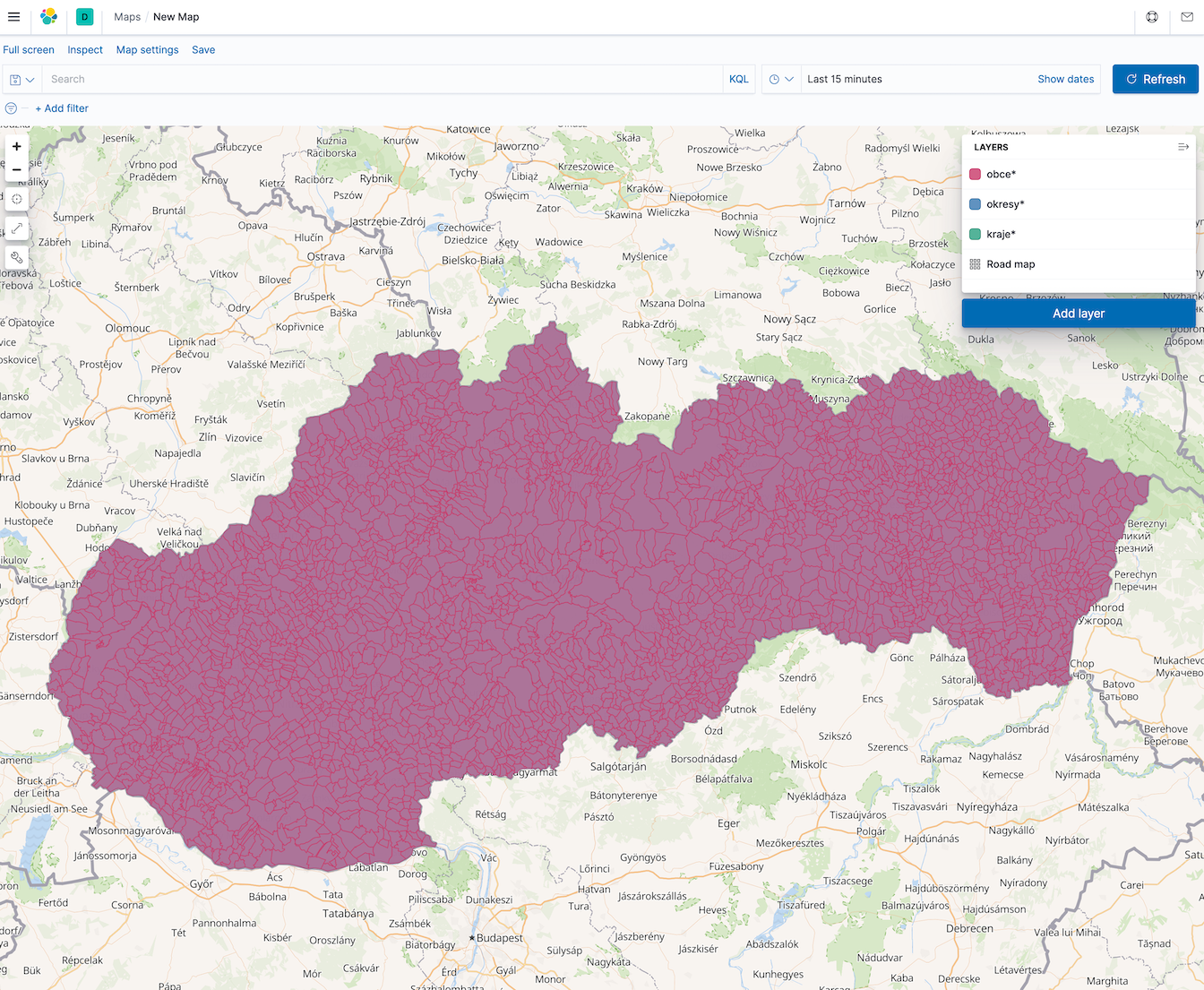This screenshot has height=990, width=1204.
Task: Click the Debrecen label on the map
Action: point(969,928)
